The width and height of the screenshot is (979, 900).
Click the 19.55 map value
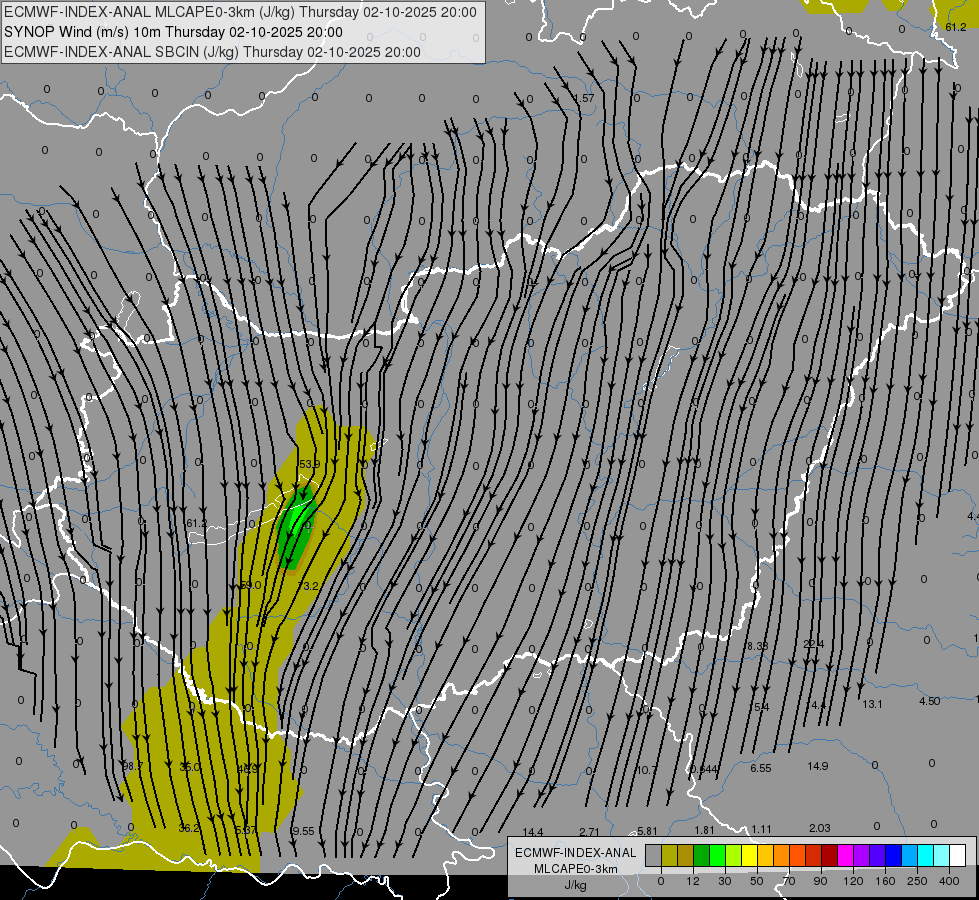point(302,831)
